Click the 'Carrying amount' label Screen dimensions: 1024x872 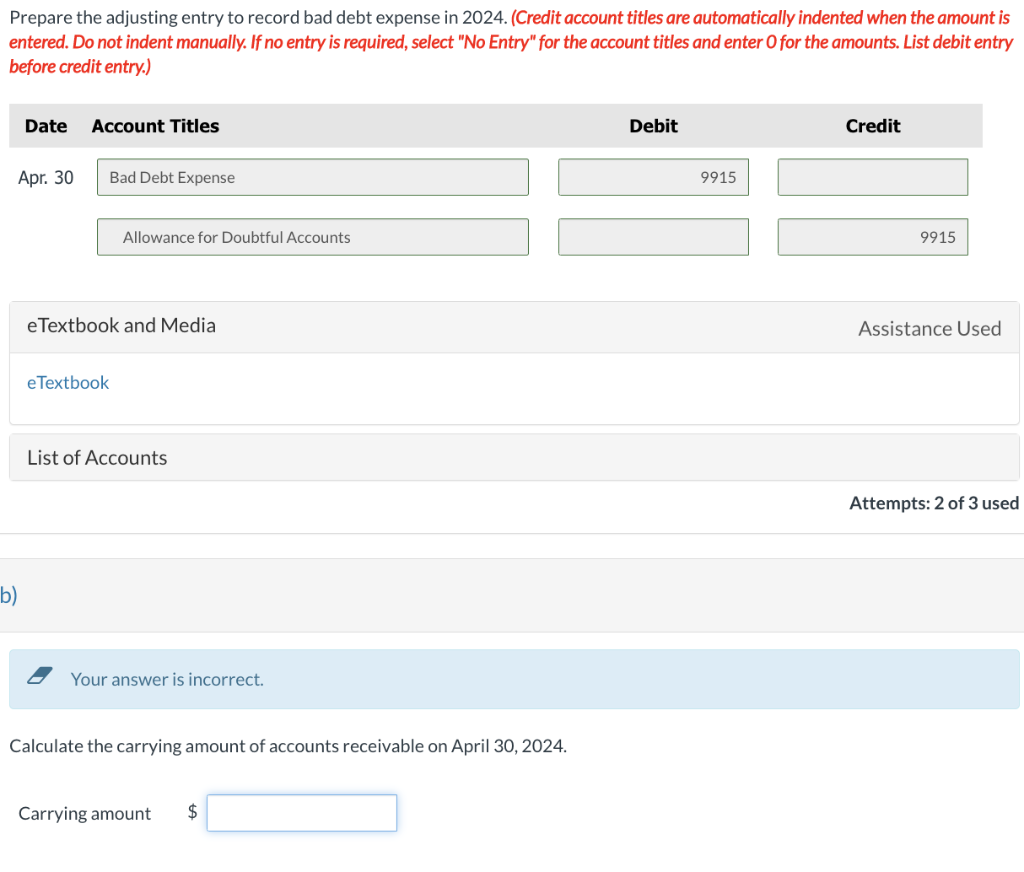(84, 814)
